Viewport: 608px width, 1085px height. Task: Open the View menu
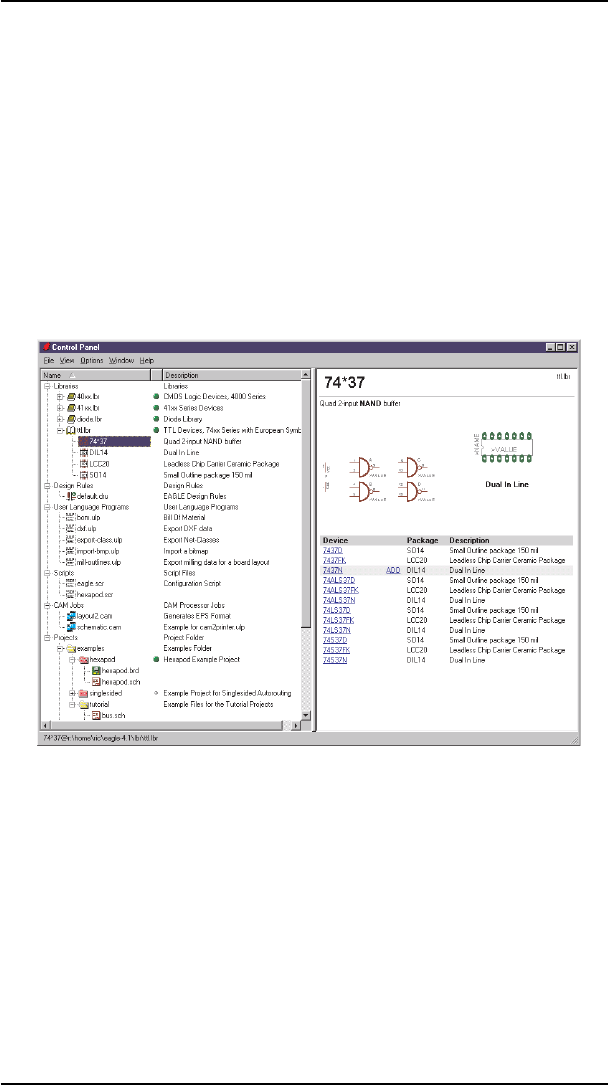67,361
